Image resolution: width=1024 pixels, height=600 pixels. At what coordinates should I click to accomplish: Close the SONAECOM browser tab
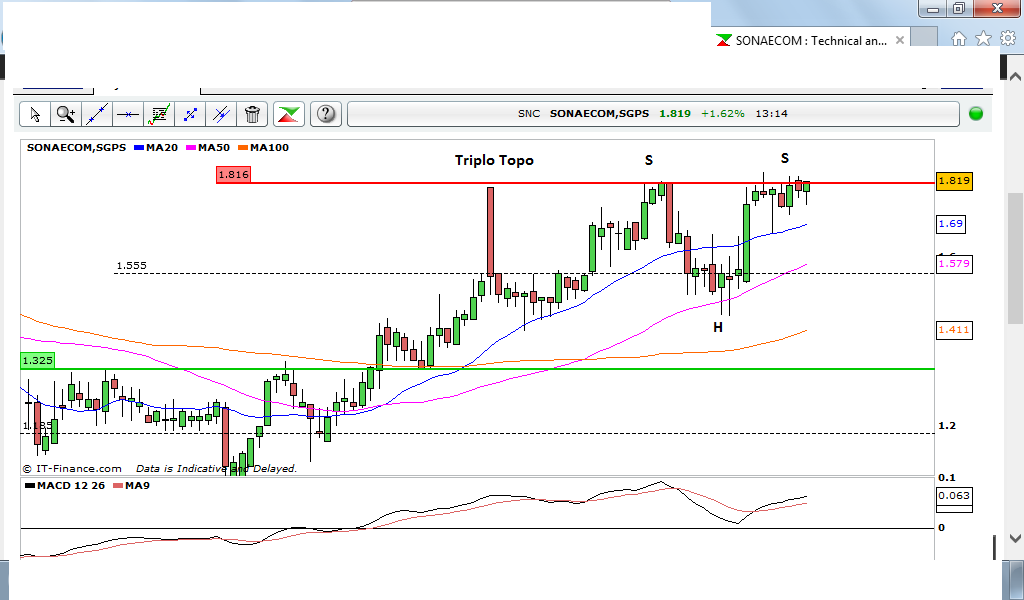tap(900, 41)
